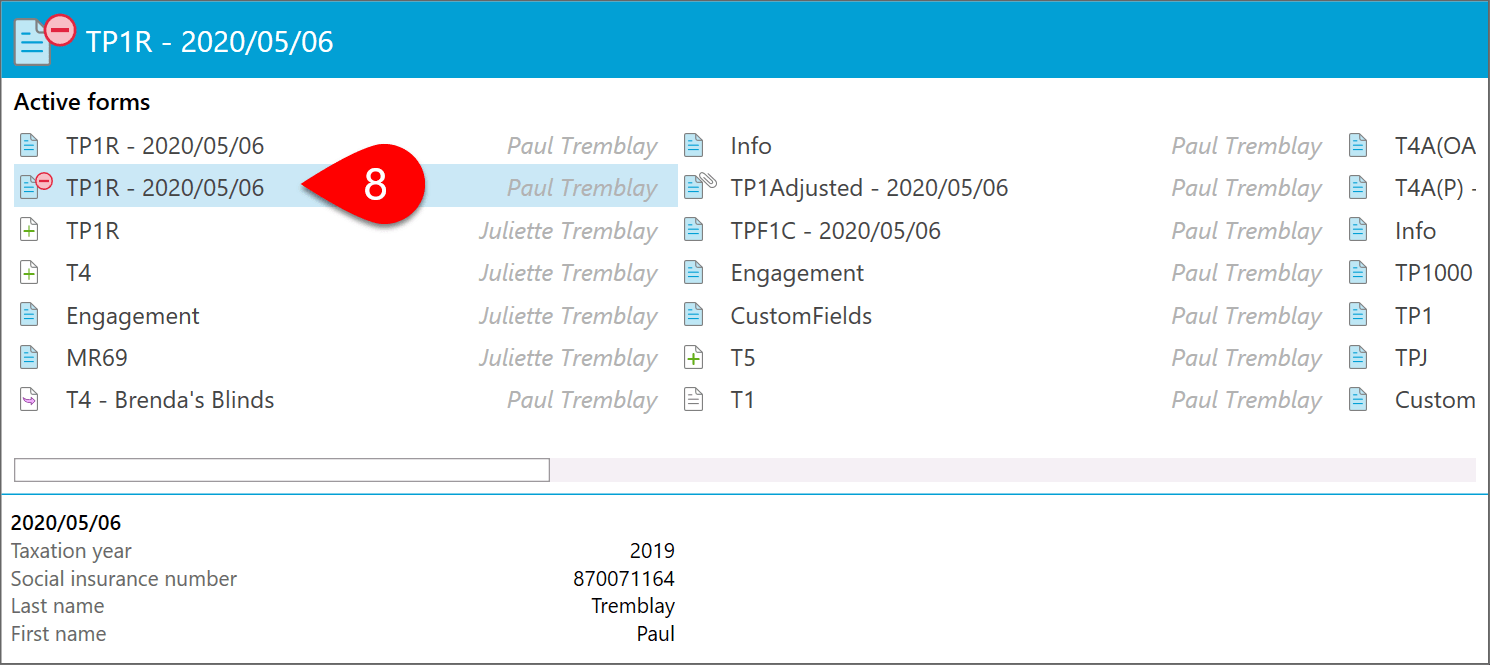Click the document icon beside TP1000

tap(1357, 272)
